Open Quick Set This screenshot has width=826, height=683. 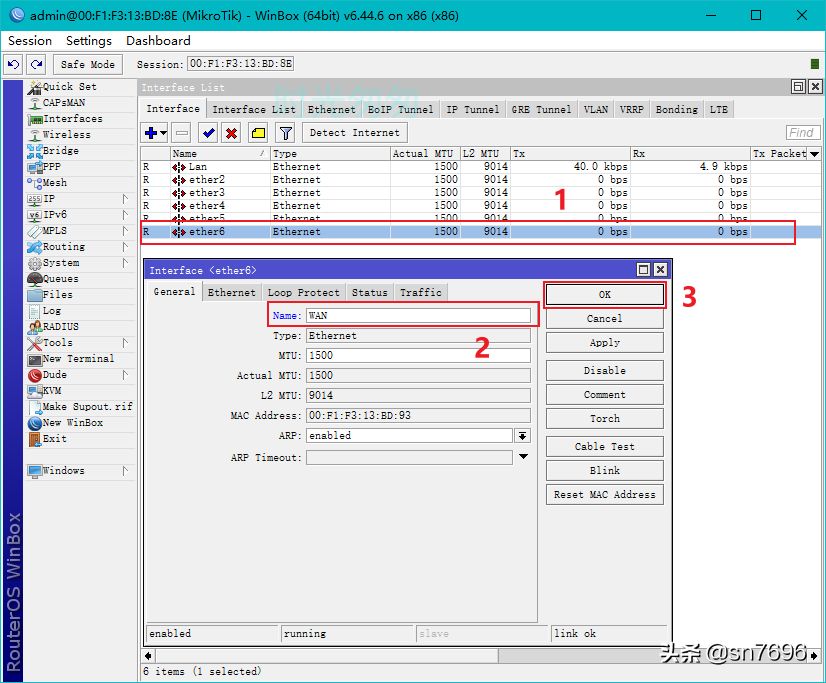pyautogui.click(x=69, y=86)
